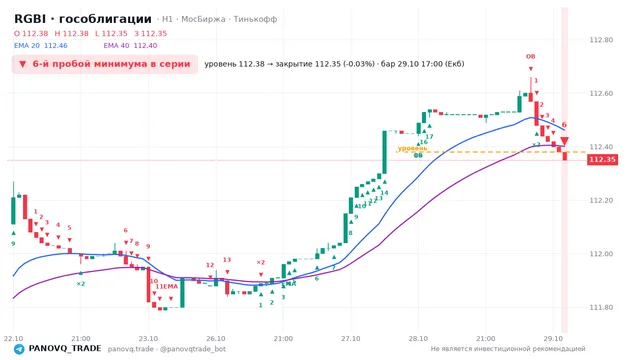The height and width of the screenshot is (360, 640).
Task: Click the chart title "RGBI · гособлигации"
Action: point(83,19)
